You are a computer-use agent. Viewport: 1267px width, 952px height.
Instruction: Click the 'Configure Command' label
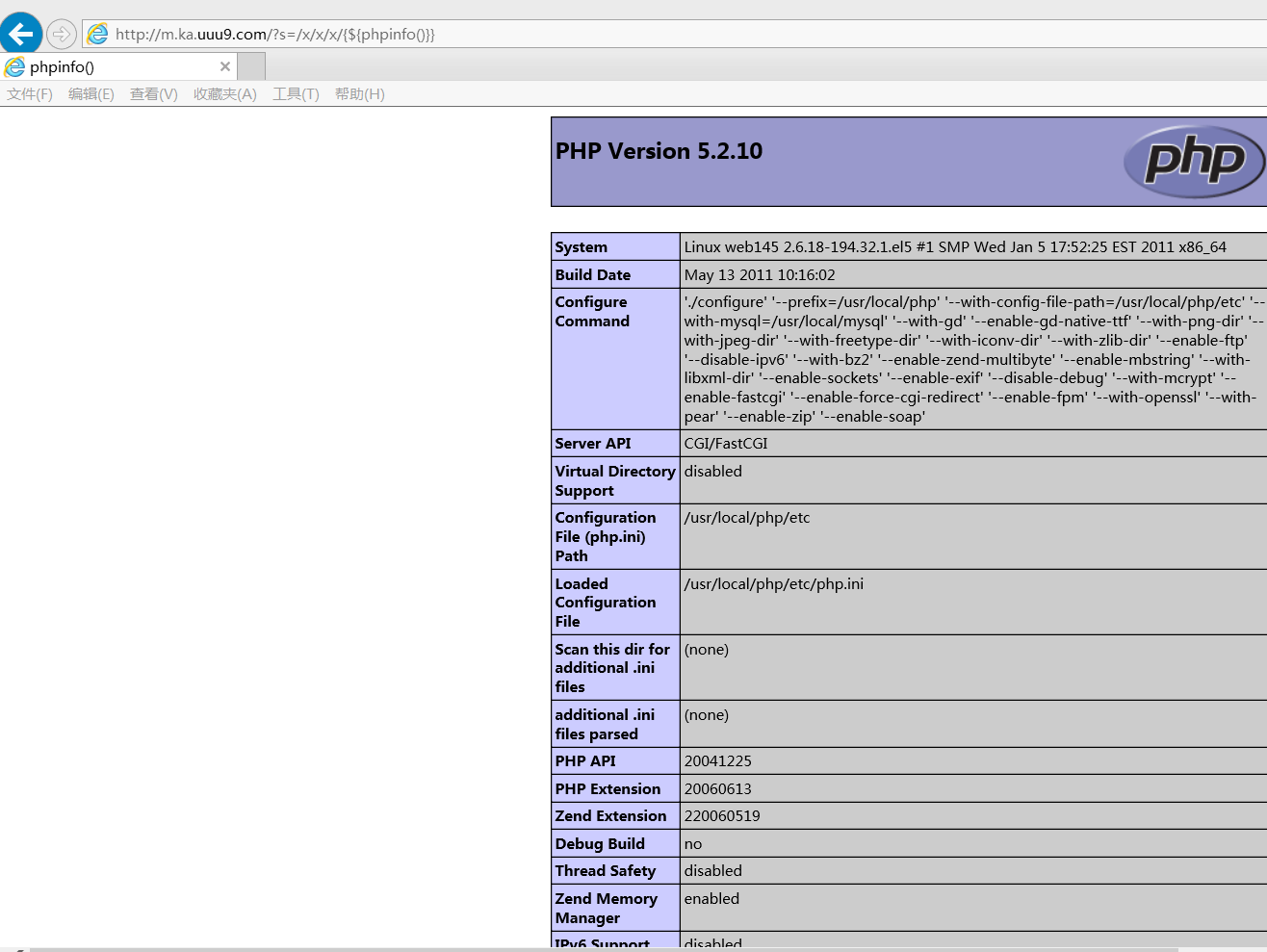pos(592,312)
